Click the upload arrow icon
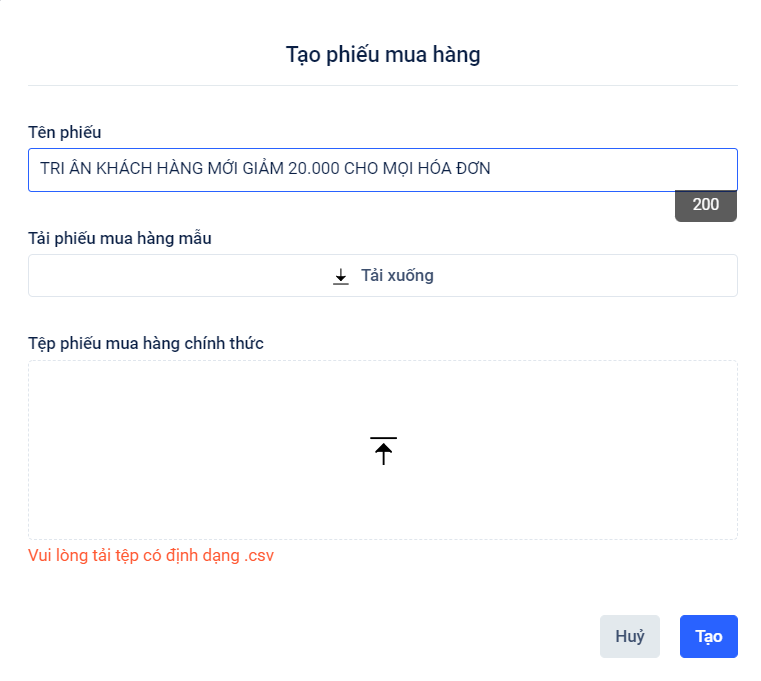Viewport: 761px width, 681px height. pos(383,451)
